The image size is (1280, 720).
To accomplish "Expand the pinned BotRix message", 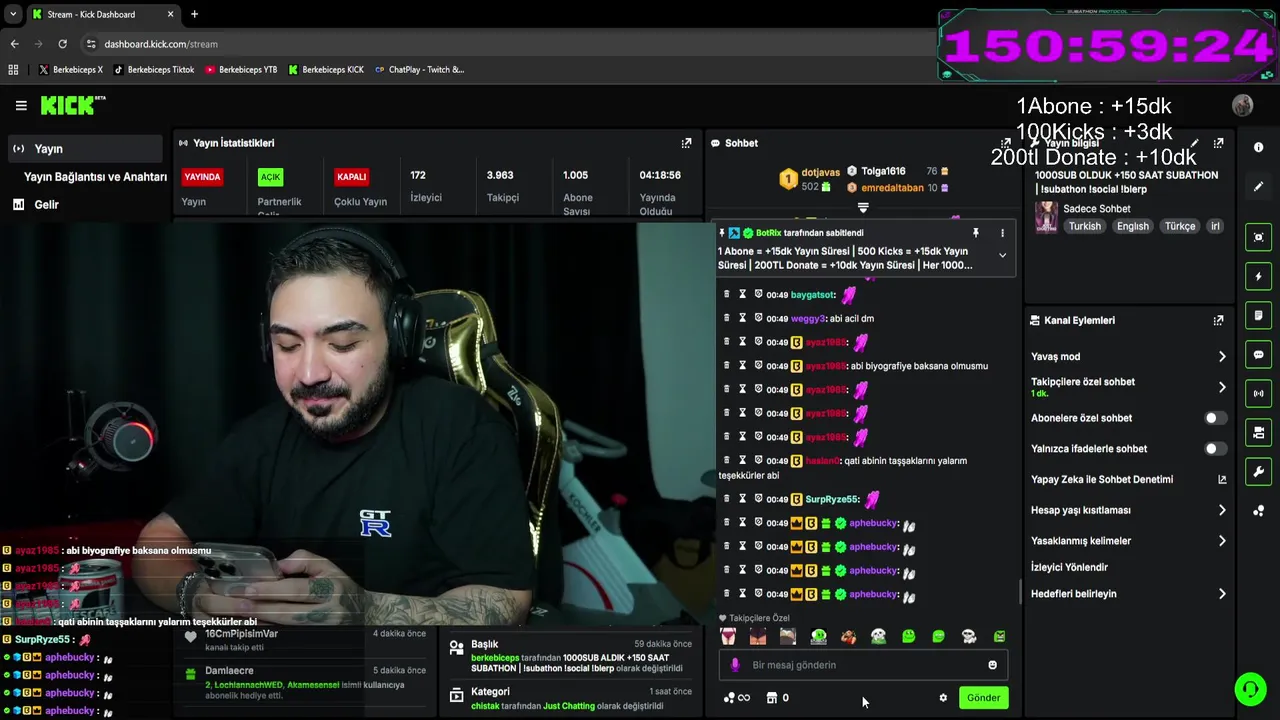I will pyautogui.click(x=1002, y=255).
